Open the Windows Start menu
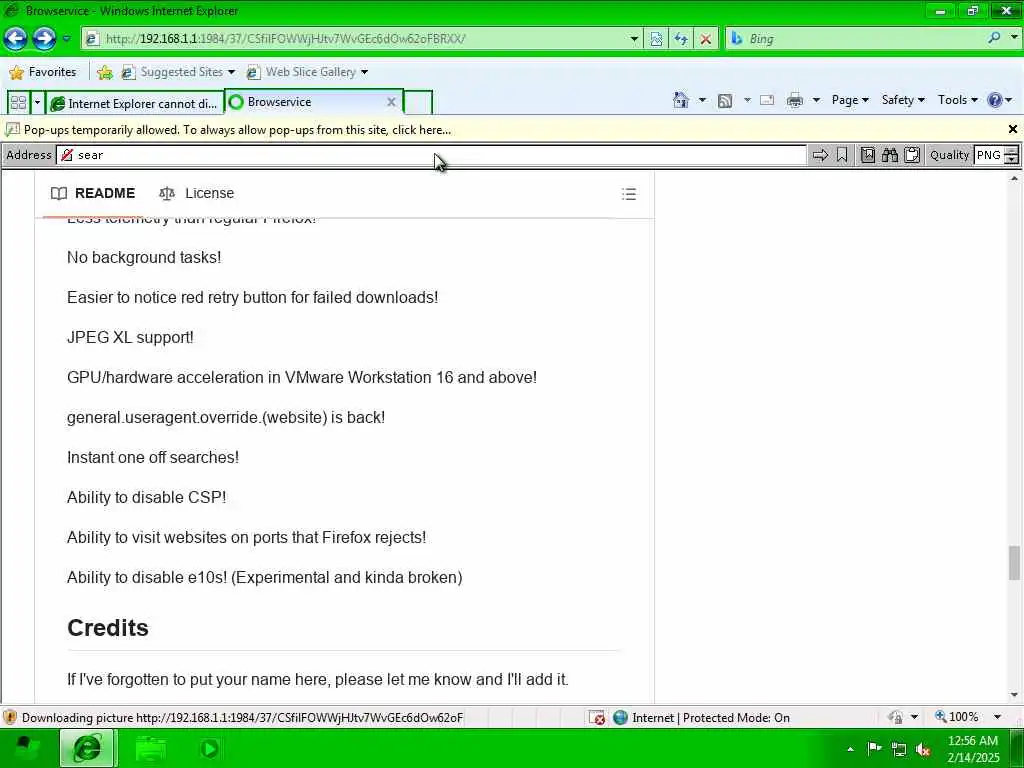The height and width of the screenshot is (768, 1024). coord(26,748)
